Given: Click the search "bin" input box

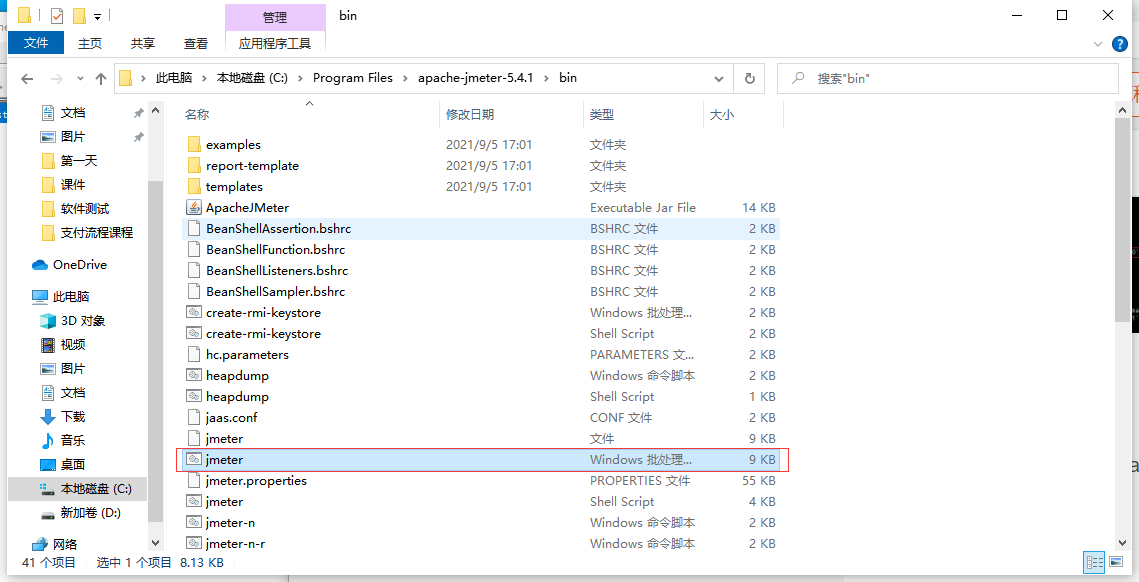Looking at the screenshot, I should (947, 78).
